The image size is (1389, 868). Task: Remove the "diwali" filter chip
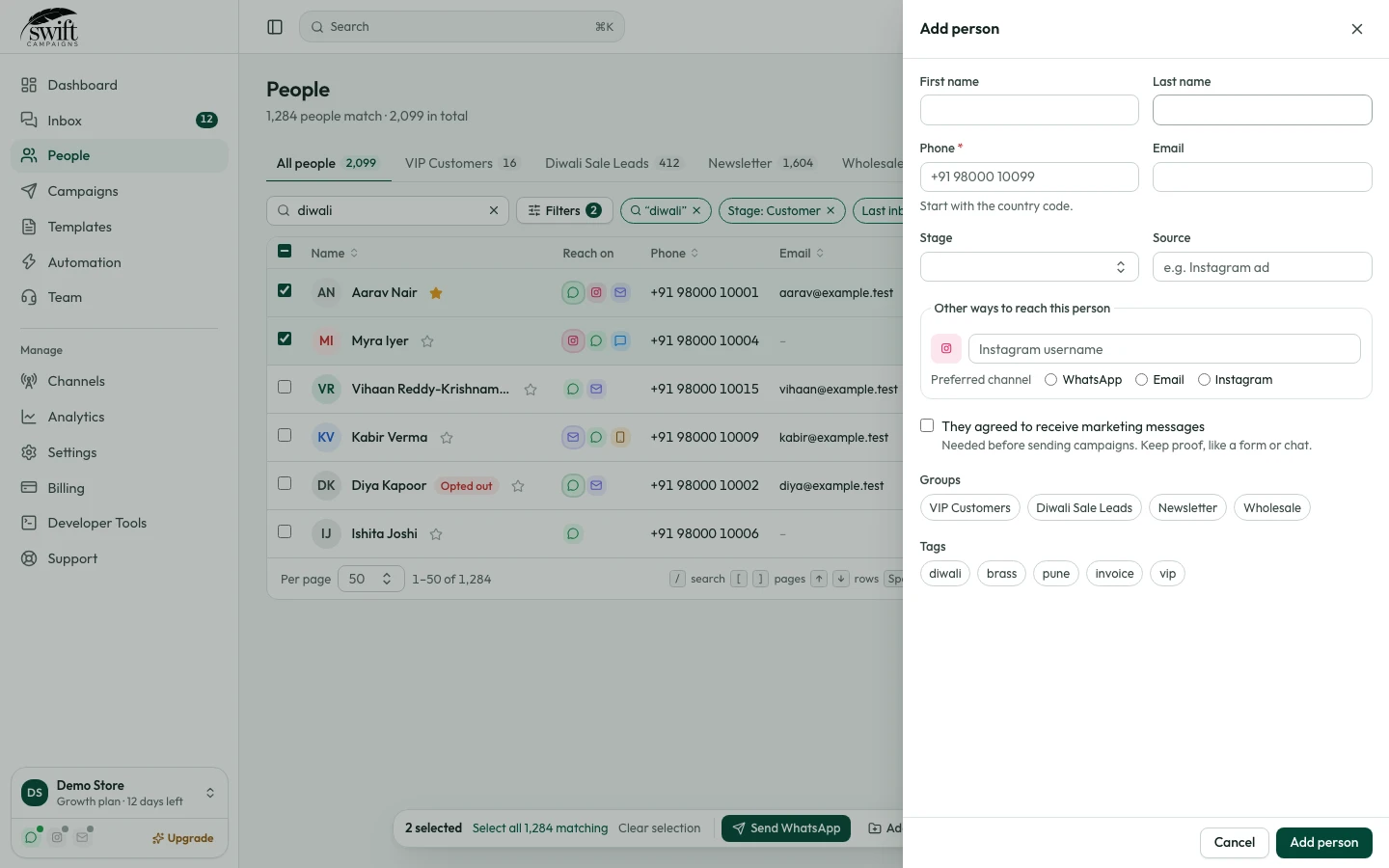696,210
